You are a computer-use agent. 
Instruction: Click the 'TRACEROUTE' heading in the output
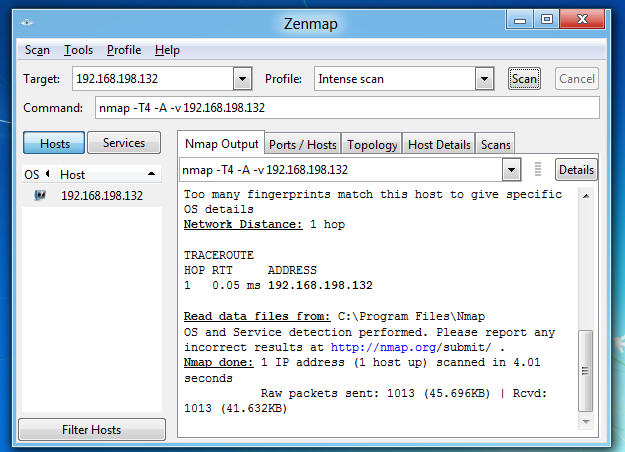pos(219,255)
